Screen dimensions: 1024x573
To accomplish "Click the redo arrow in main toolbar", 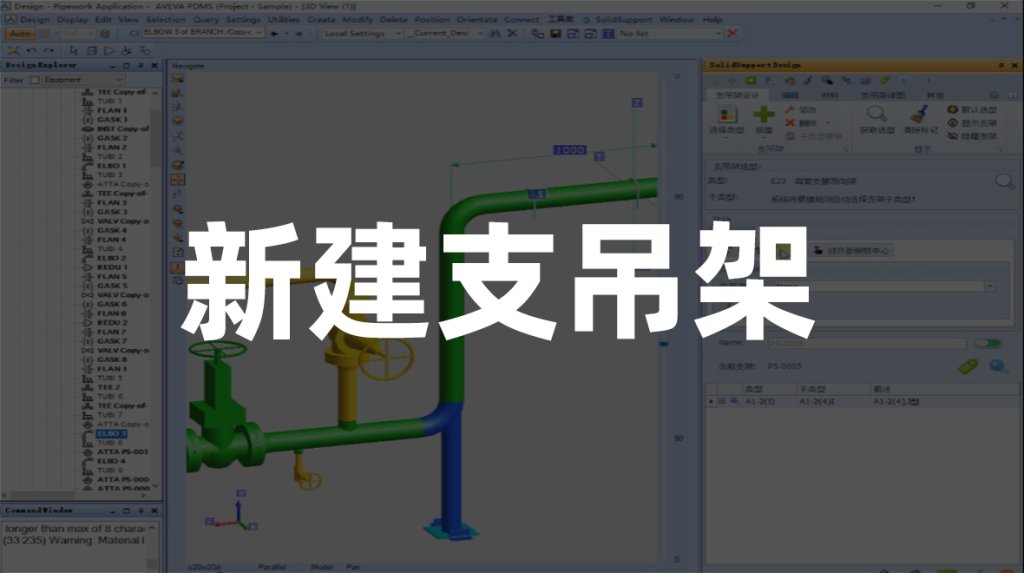I will pos(49,50).
